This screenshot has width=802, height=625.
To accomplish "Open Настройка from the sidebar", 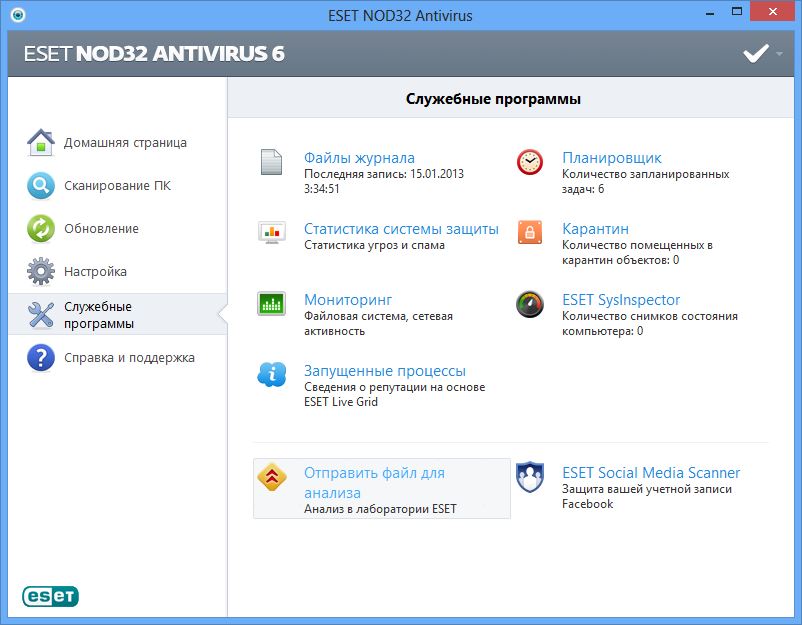I will (95, 272).
